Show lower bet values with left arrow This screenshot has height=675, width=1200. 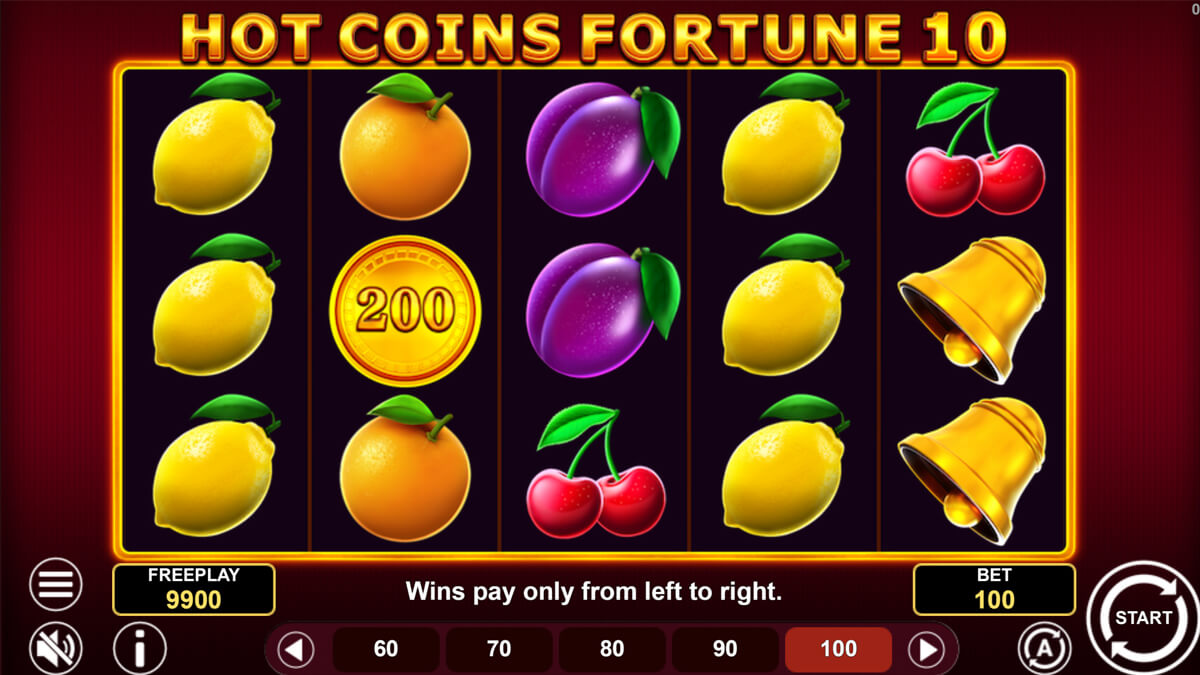click(x=295, y=650)
